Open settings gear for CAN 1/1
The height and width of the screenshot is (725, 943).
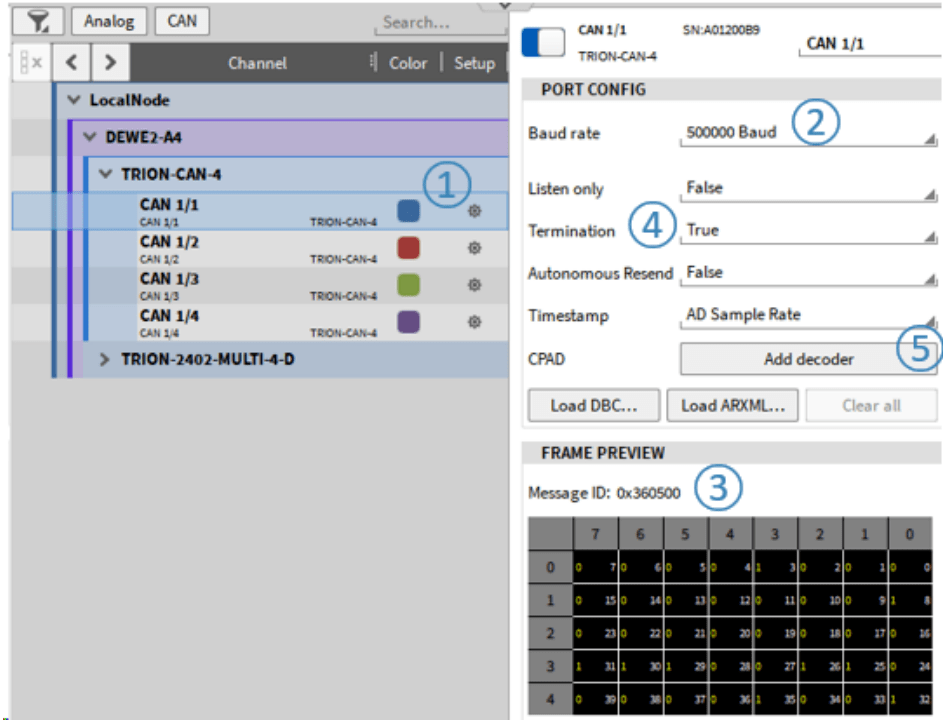point(475,211)
